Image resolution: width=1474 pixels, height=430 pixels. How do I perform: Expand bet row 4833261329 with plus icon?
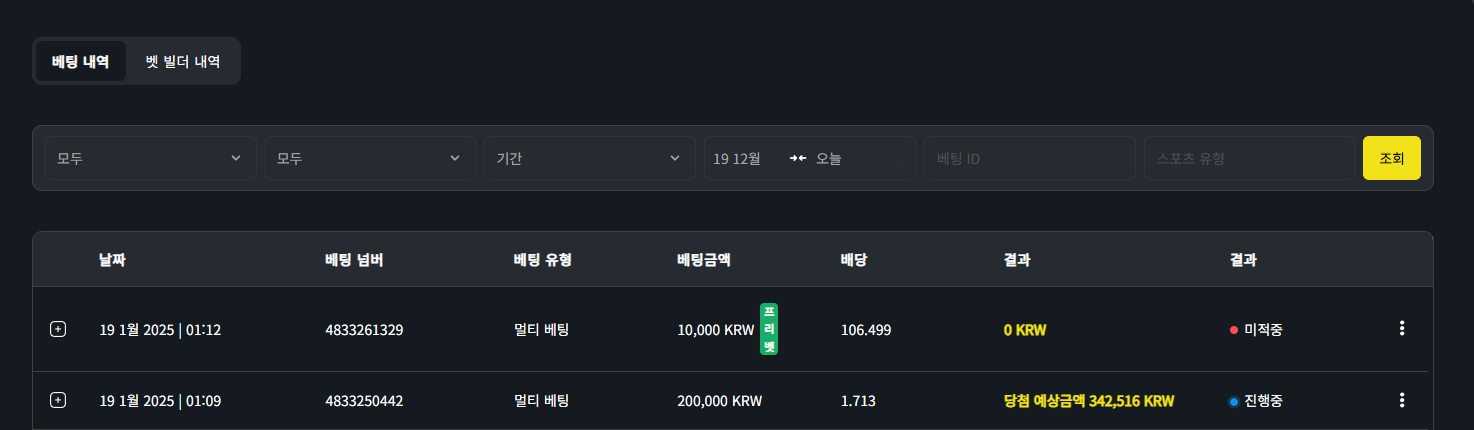click(58, 329)
